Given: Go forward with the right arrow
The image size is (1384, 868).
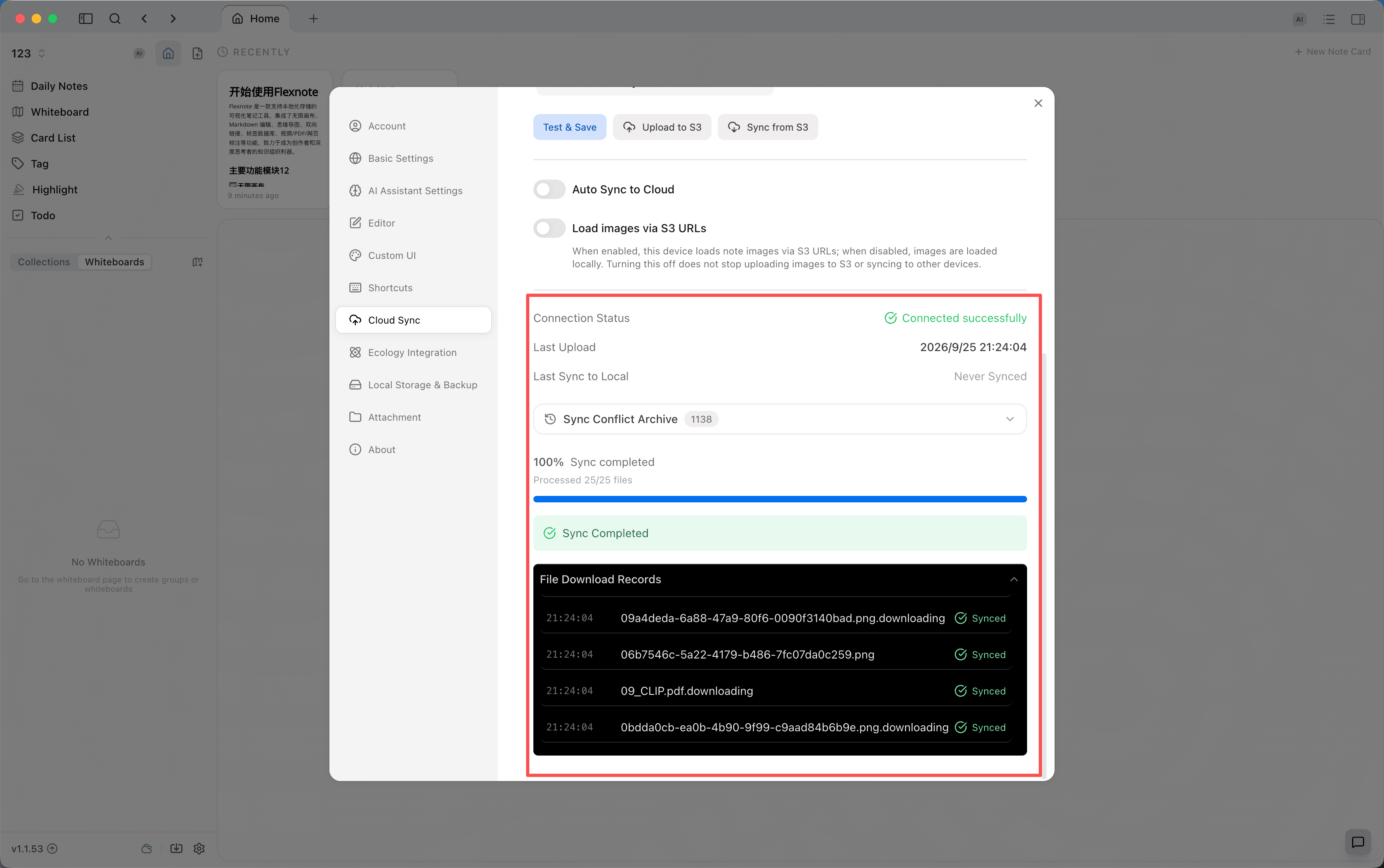Looking at the screenshot, I should point(173,19).
